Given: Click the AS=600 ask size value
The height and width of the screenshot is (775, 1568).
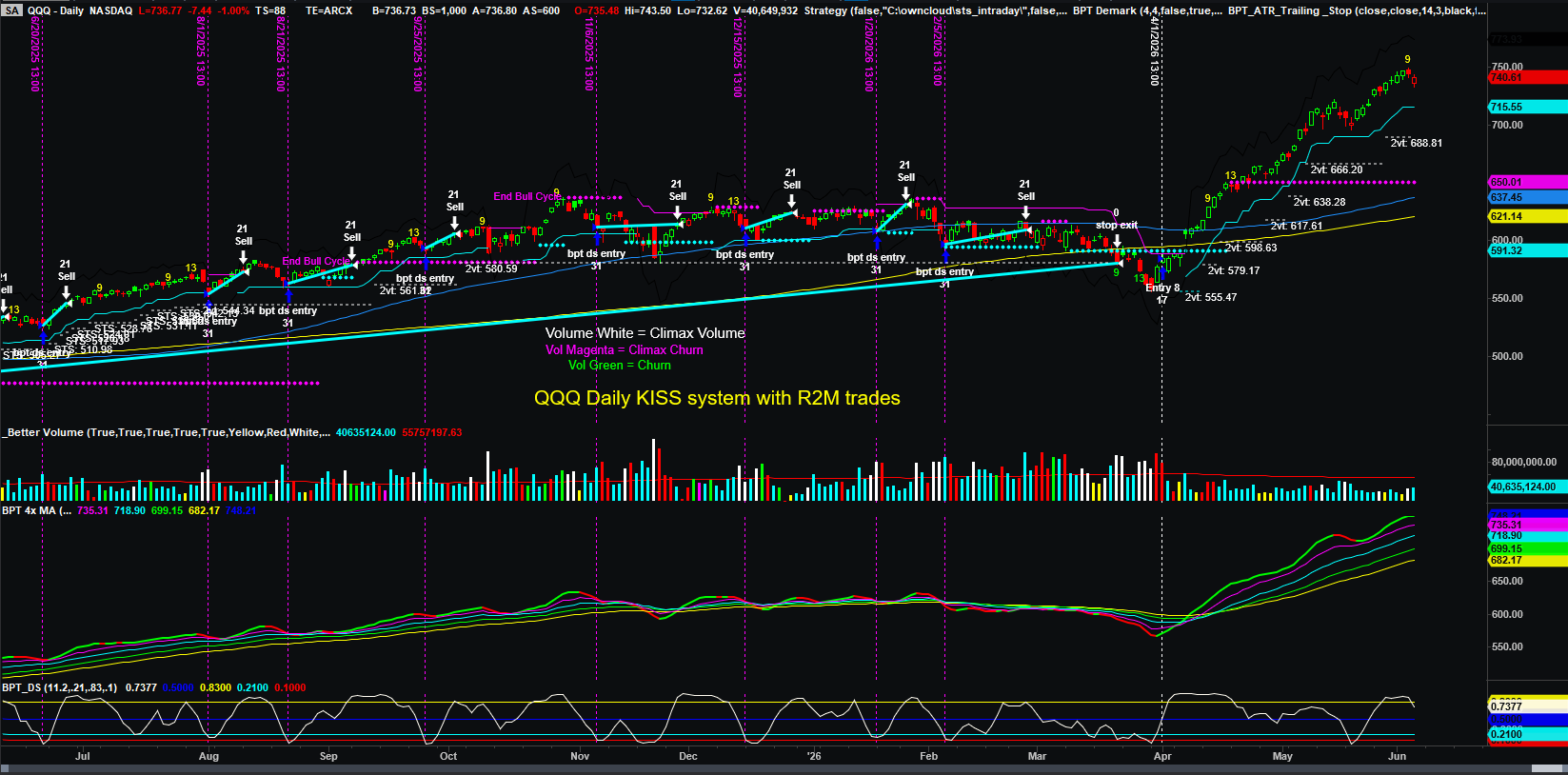Looking at the screenshot, I should click(541, 10).
